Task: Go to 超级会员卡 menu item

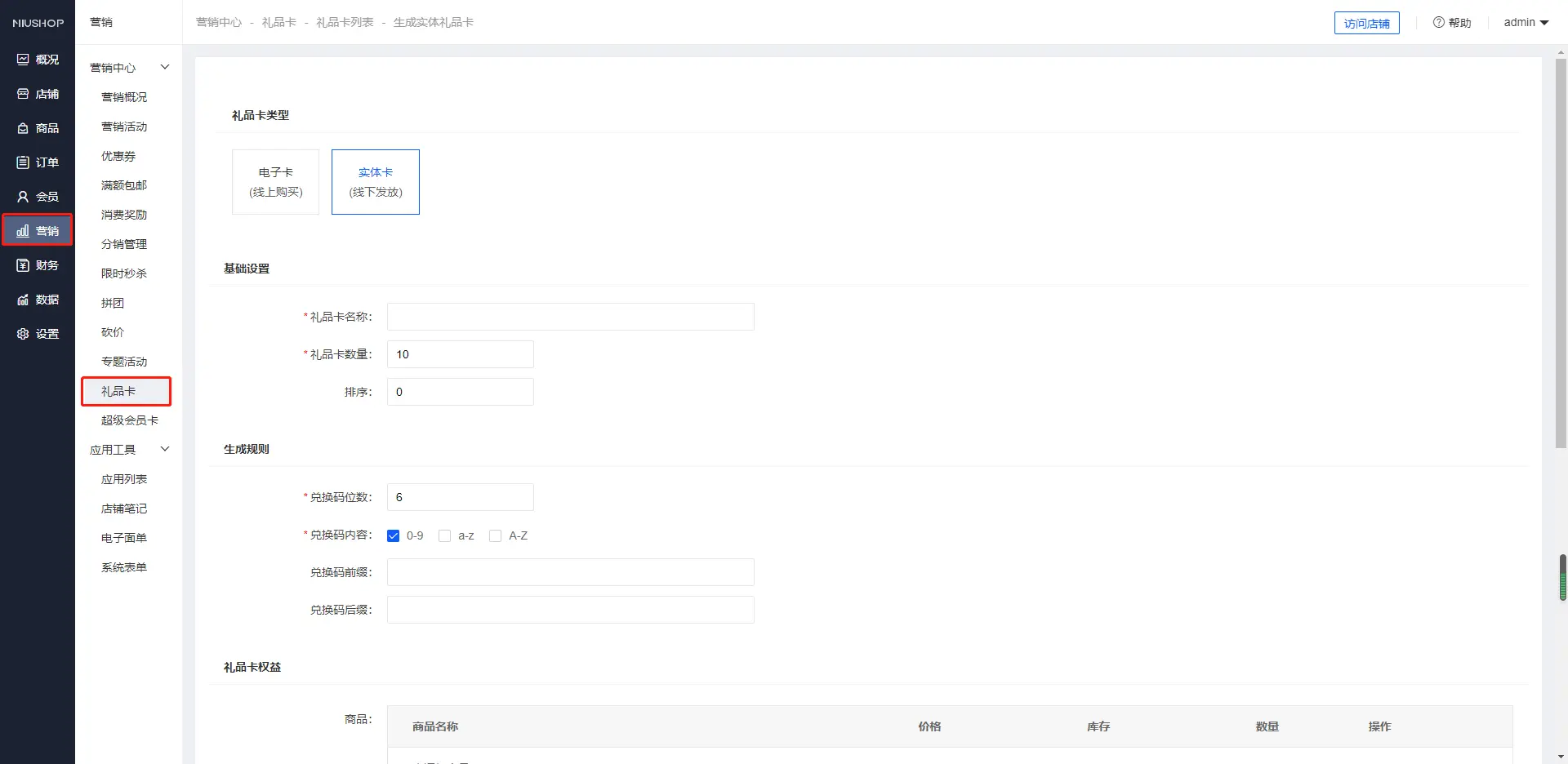Action: point(129,420)
